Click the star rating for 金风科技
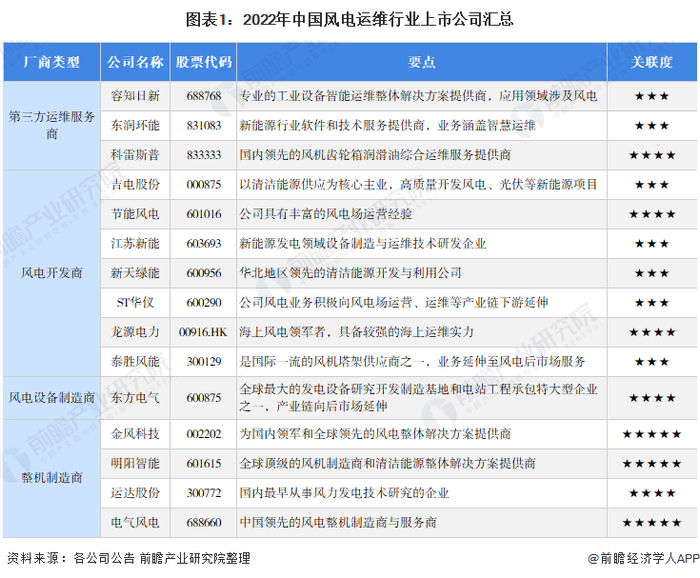700x578 pixels. (652, 434)
